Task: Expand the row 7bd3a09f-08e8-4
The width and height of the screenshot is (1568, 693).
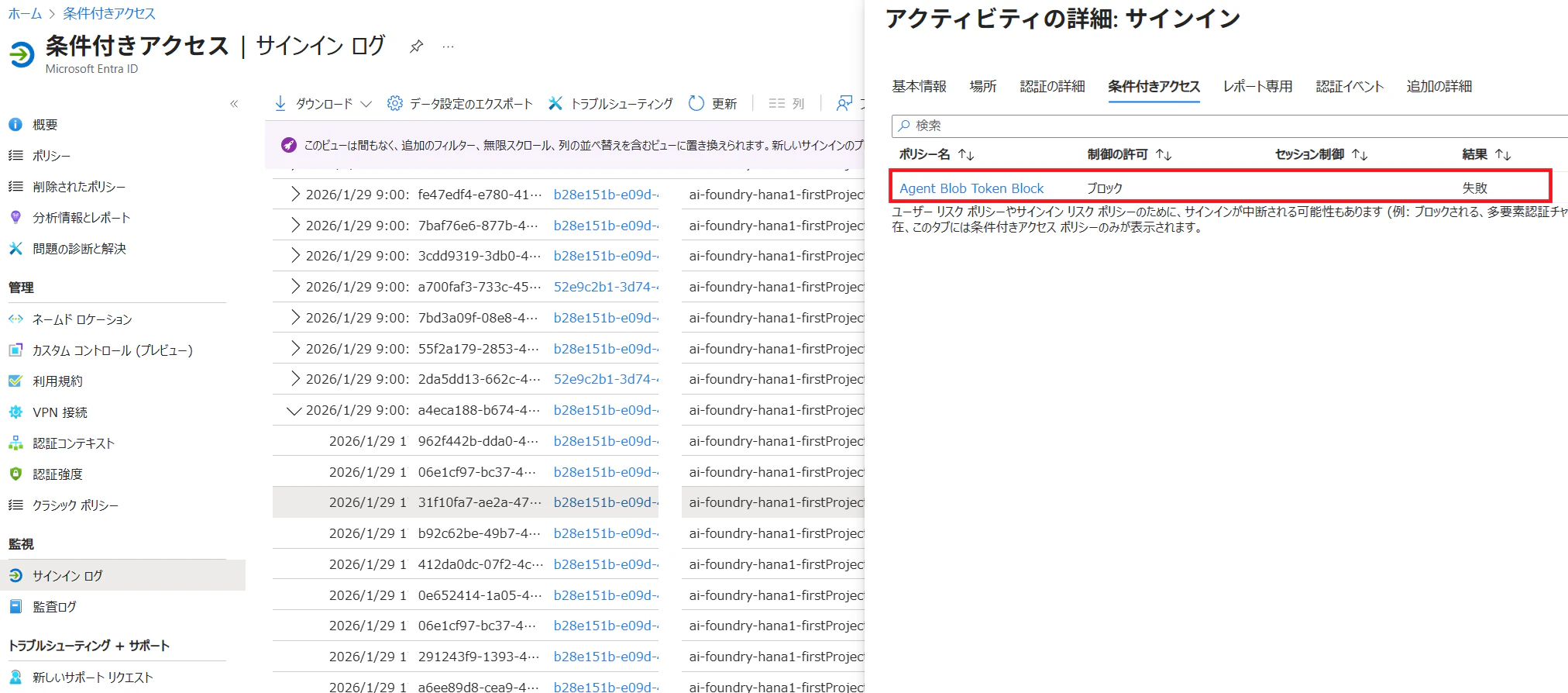Action: (294, 317)
